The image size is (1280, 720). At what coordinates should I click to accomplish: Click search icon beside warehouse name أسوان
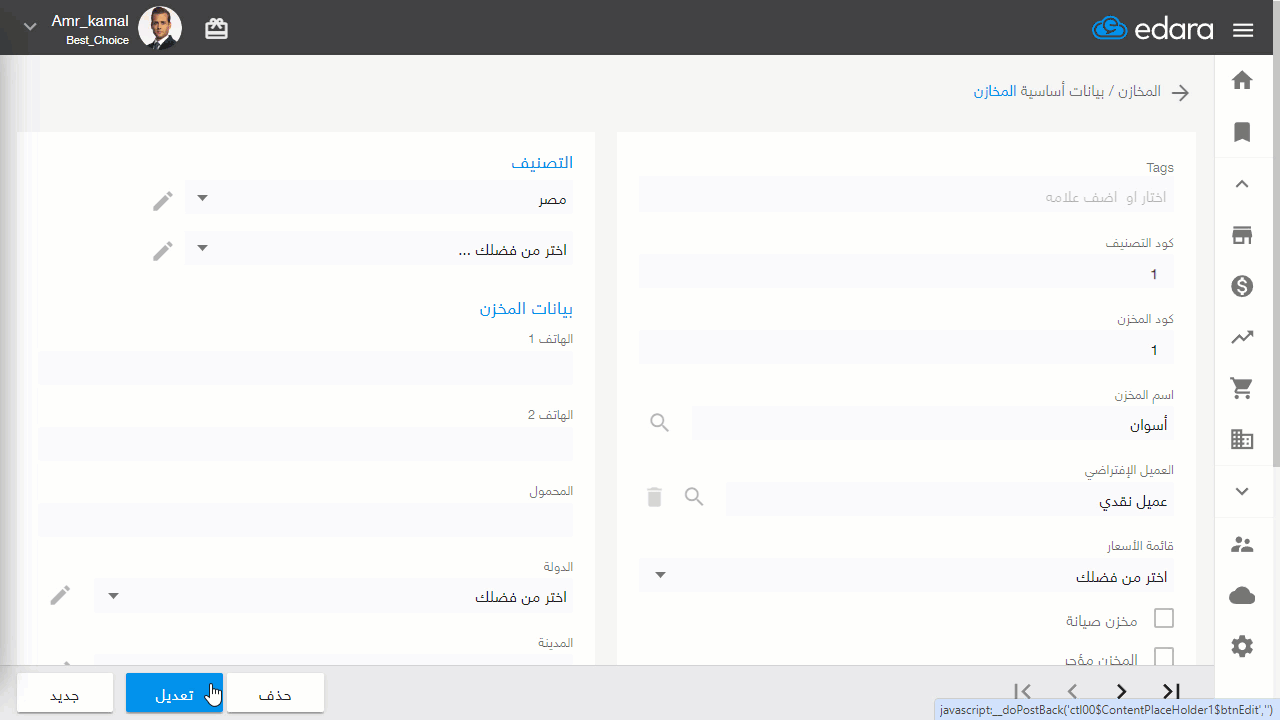click(659, 423)
